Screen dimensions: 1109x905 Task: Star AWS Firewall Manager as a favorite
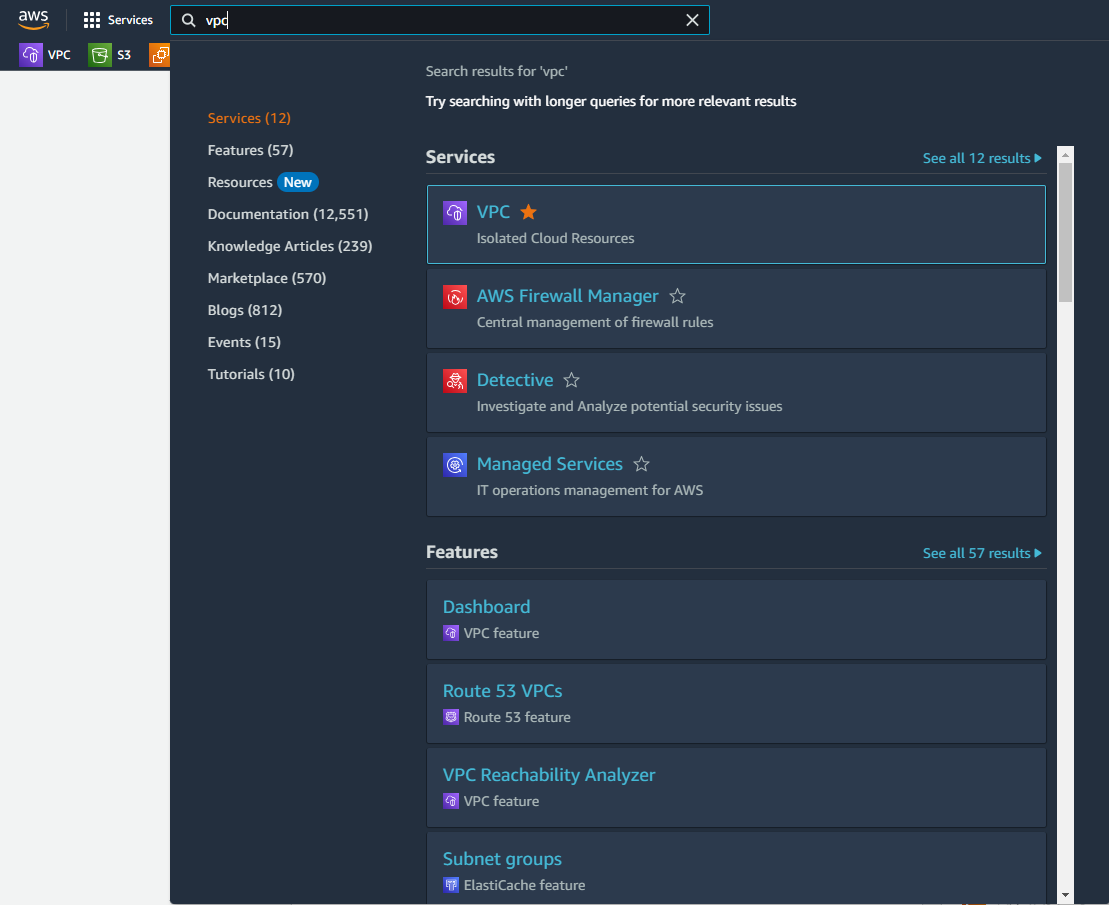[677, 296]
